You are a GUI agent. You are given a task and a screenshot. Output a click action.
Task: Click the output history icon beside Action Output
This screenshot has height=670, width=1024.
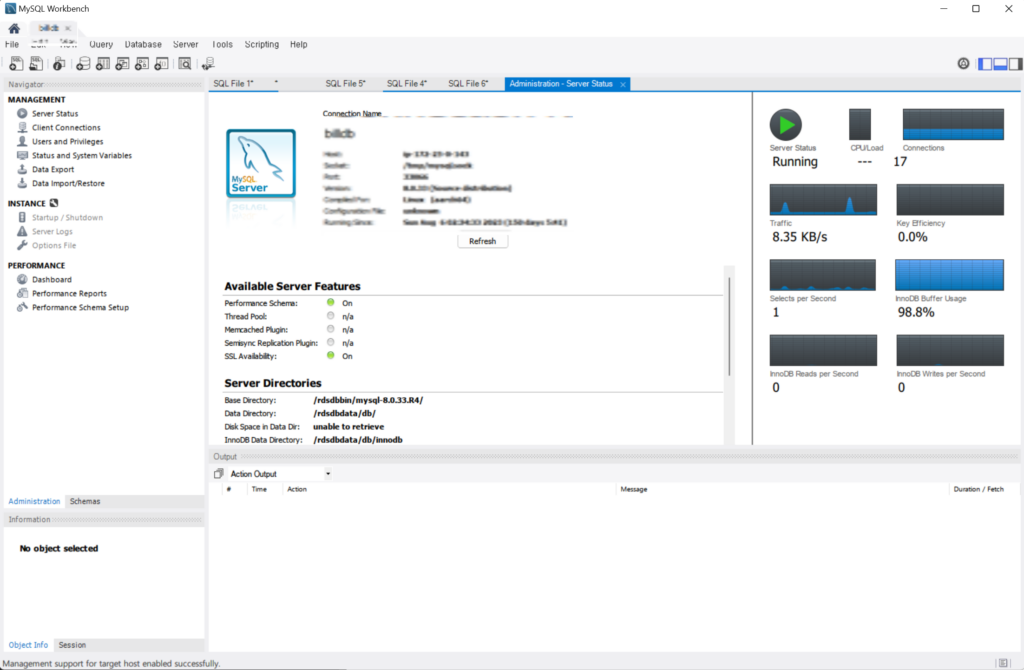[219, 473]
